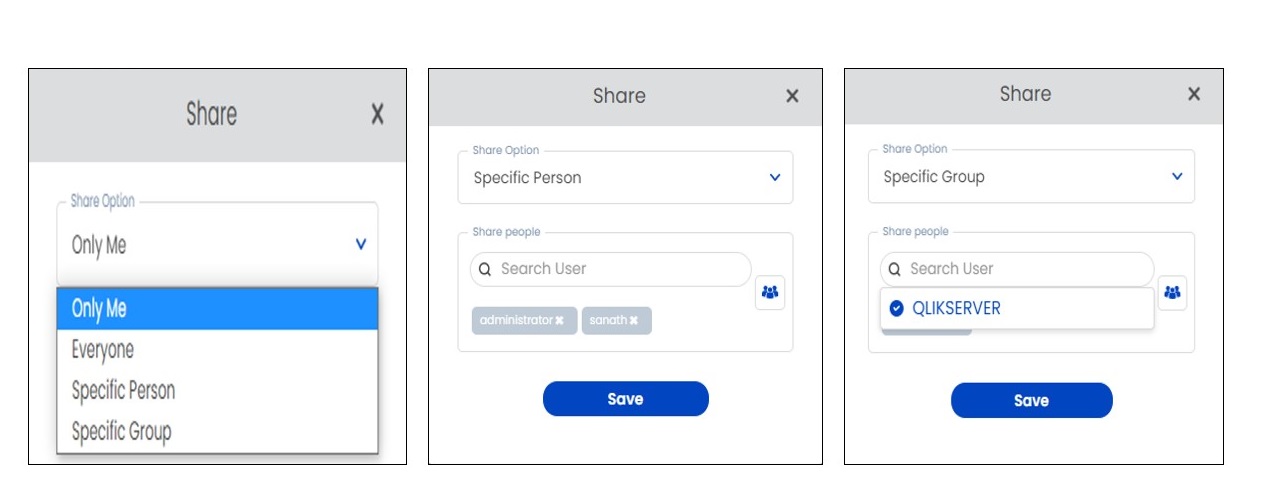Save the Specific Group sharing settings

(1031, 400)
